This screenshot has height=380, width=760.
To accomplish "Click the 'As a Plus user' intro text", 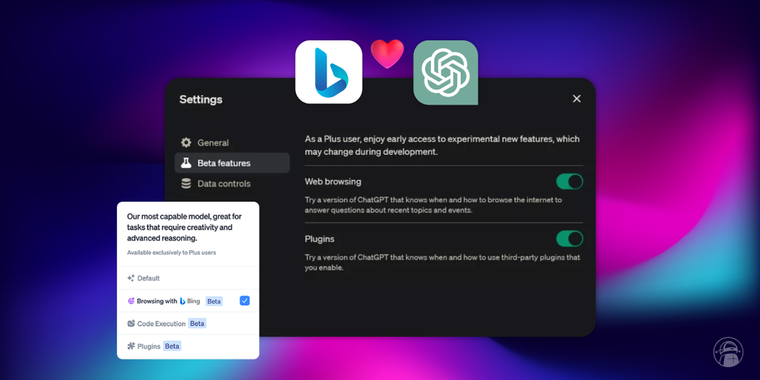I will [442, 145].
